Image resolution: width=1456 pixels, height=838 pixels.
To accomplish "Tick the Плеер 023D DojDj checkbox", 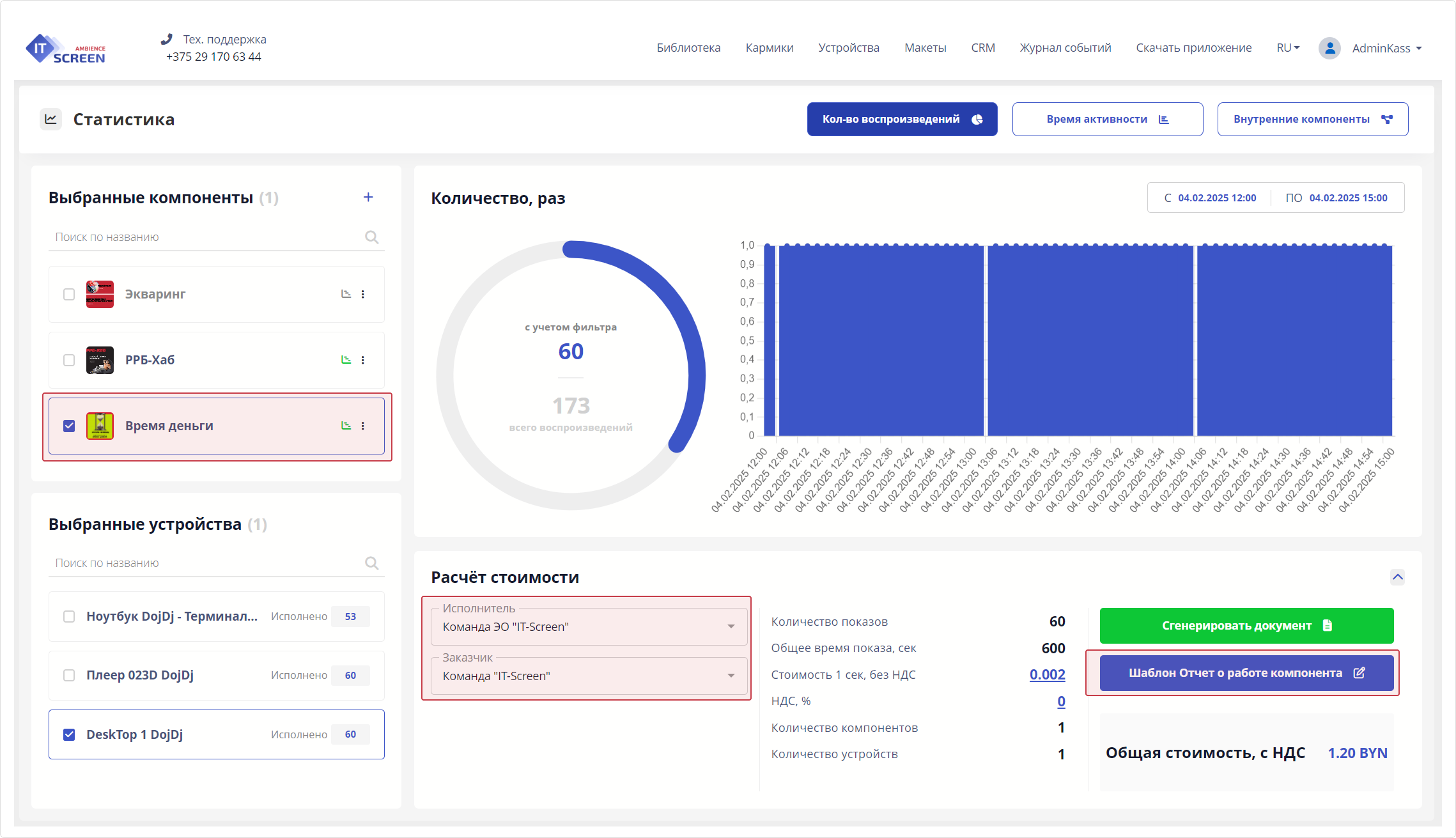I will tap(69, 676).
